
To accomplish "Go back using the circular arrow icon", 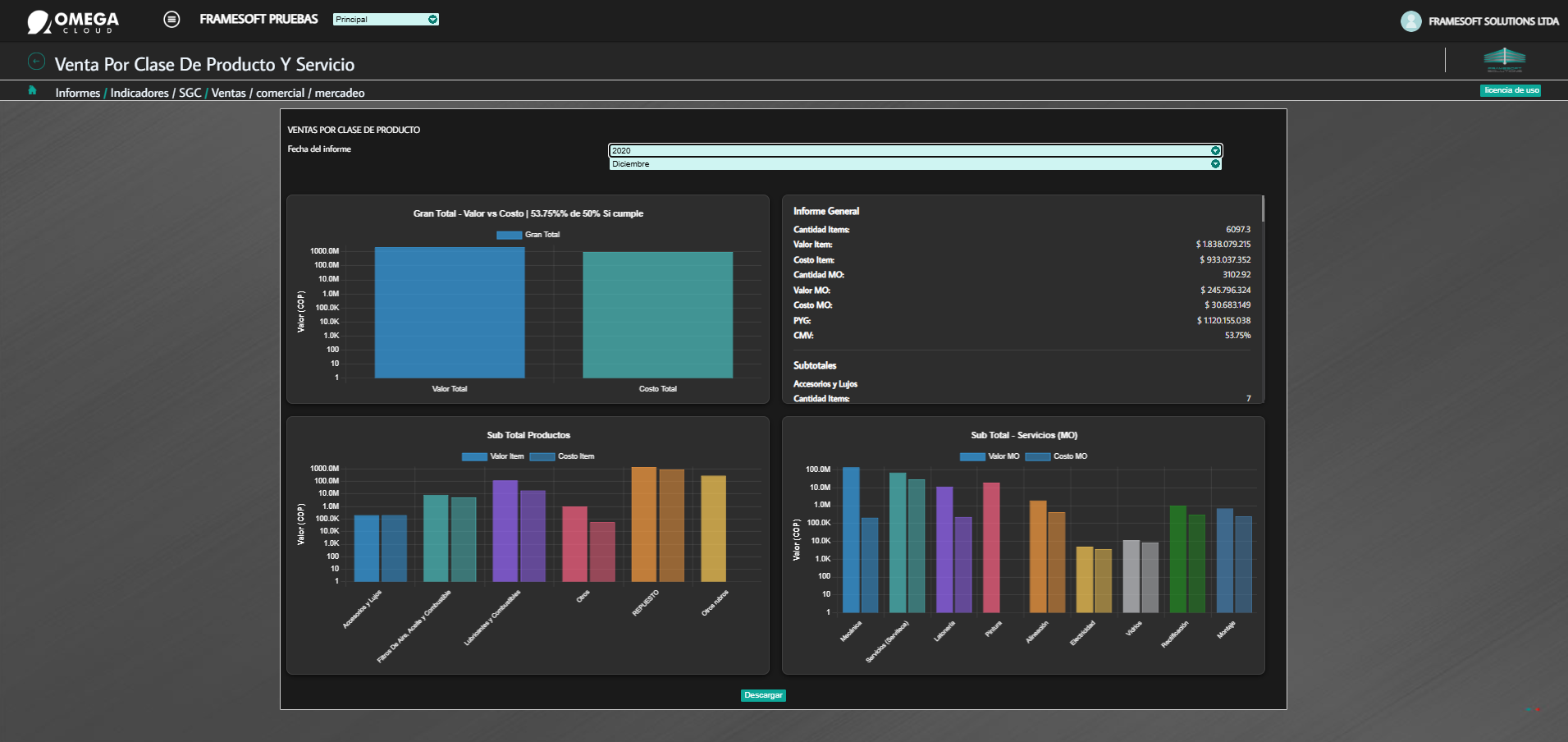I will point(36,62).
